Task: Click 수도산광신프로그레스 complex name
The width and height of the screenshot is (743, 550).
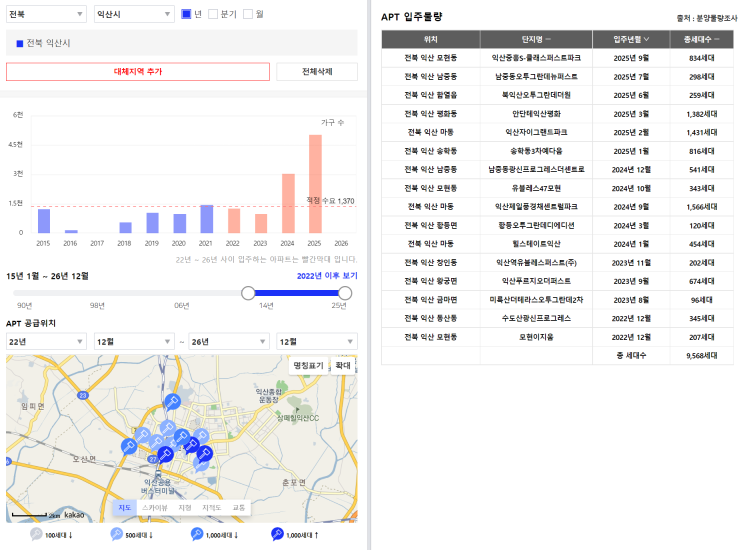Action: click(536, 318)
